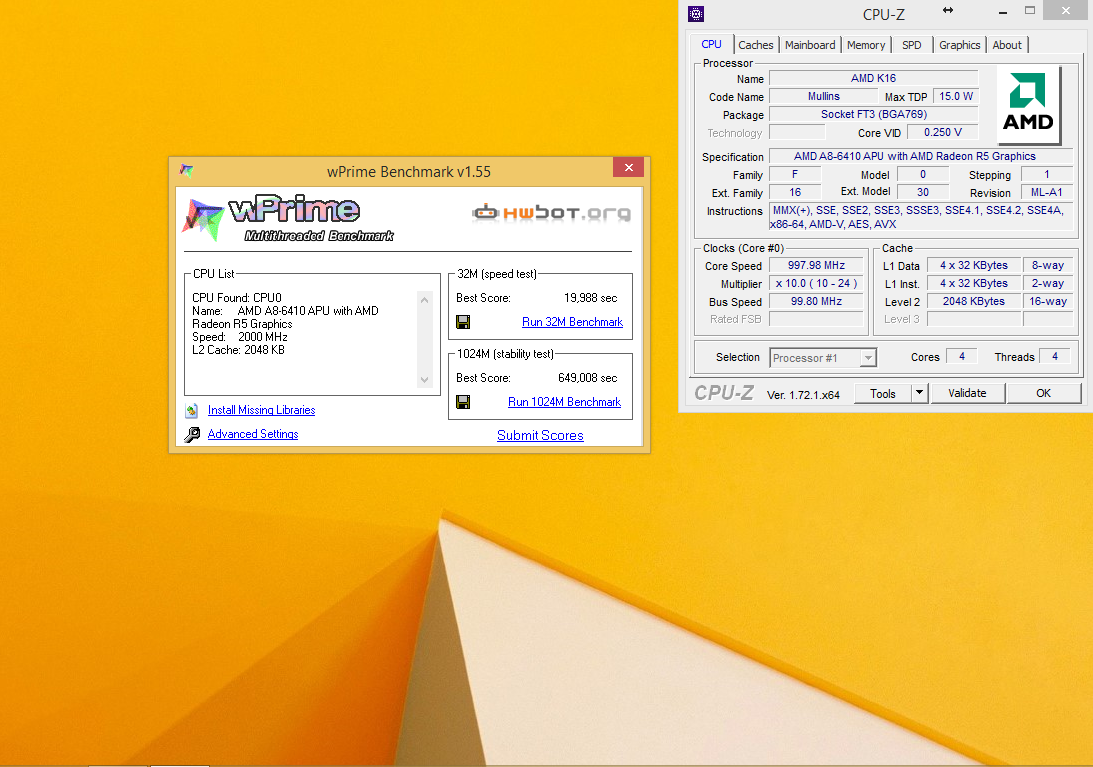Screen dimensions: 1093x767
Task: Click the AMD logo in CPU-Z
Action: click(1028, 104)
